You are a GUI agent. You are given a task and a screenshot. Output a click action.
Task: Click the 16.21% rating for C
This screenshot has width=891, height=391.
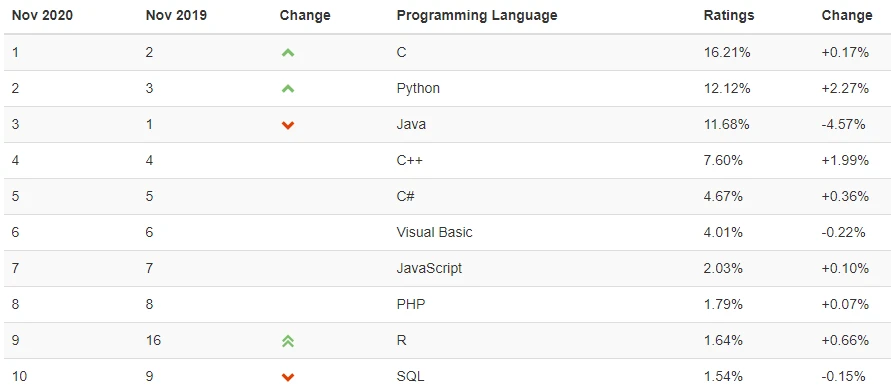point(727,52)
